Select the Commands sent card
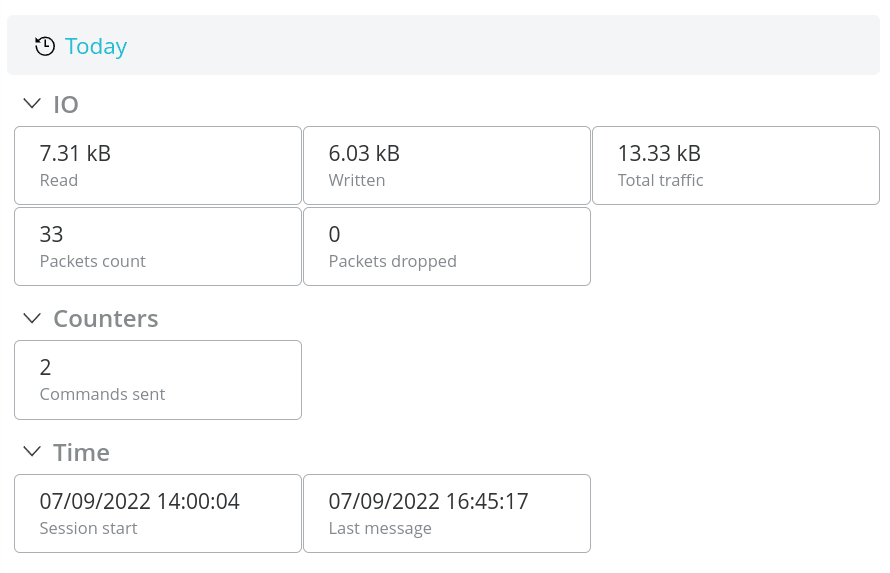890x573 pixels. tap(158, 380)
